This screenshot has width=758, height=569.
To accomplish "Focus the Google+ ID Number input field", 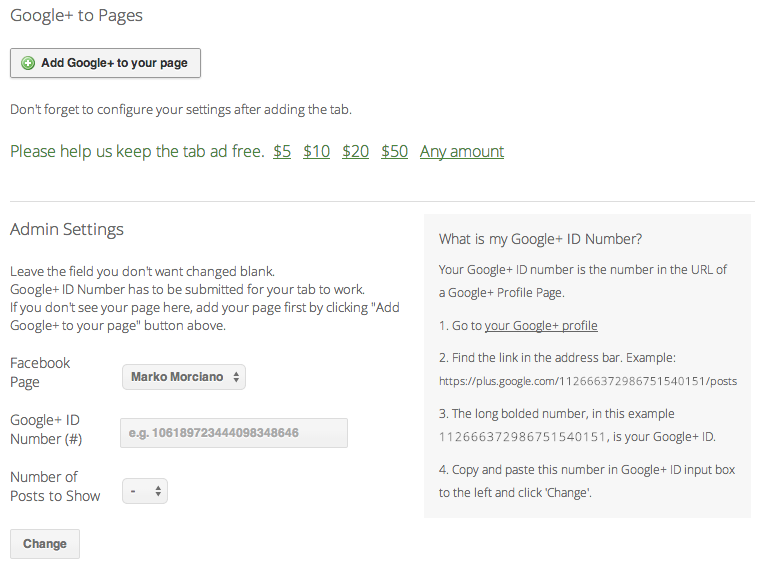I will [x=234, y=433].
